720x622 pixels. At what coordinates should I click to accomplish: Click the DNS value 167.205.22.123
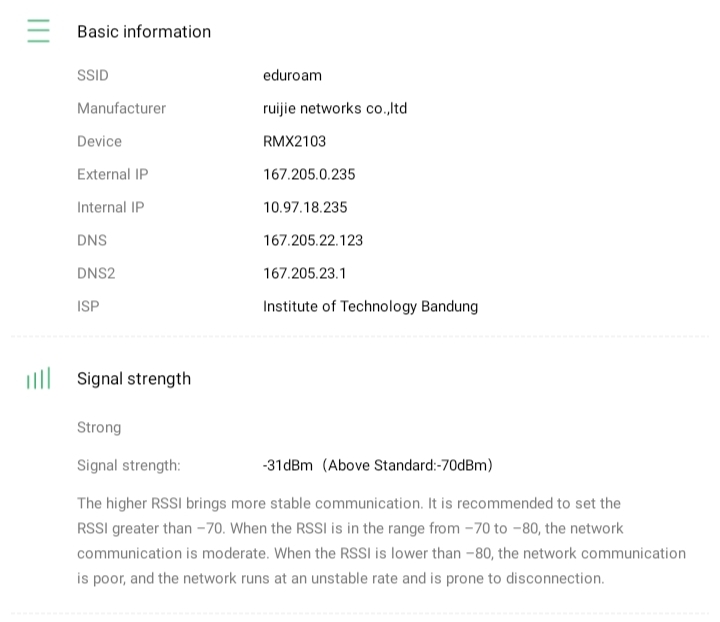[313, 241]
